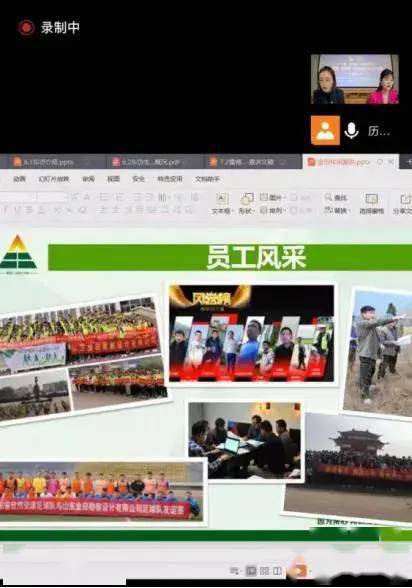
Task: Click the orange participant avatar icon
Action: pyautogui.click(x=325, y=130)
